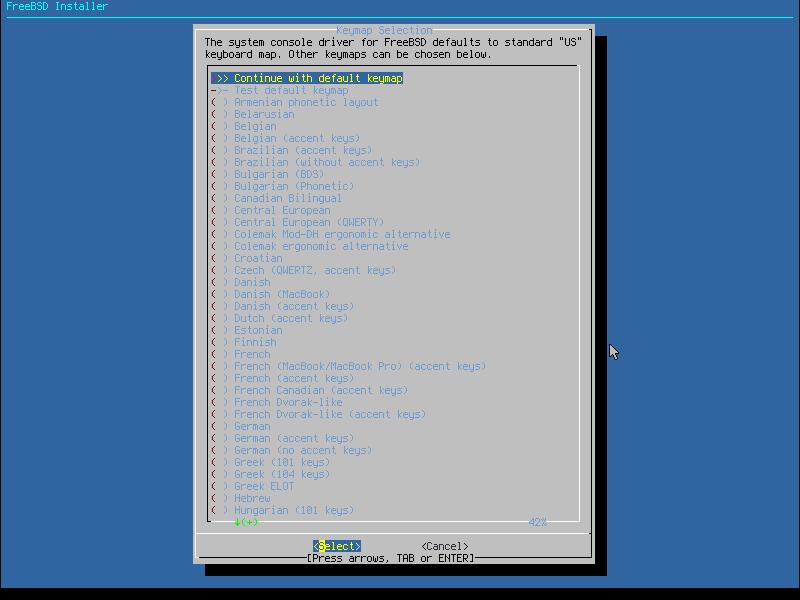Select Bulgarian (BDS) keymap
Image resolution: width=800 pixels, height=600 pixels.
point(268,174)
